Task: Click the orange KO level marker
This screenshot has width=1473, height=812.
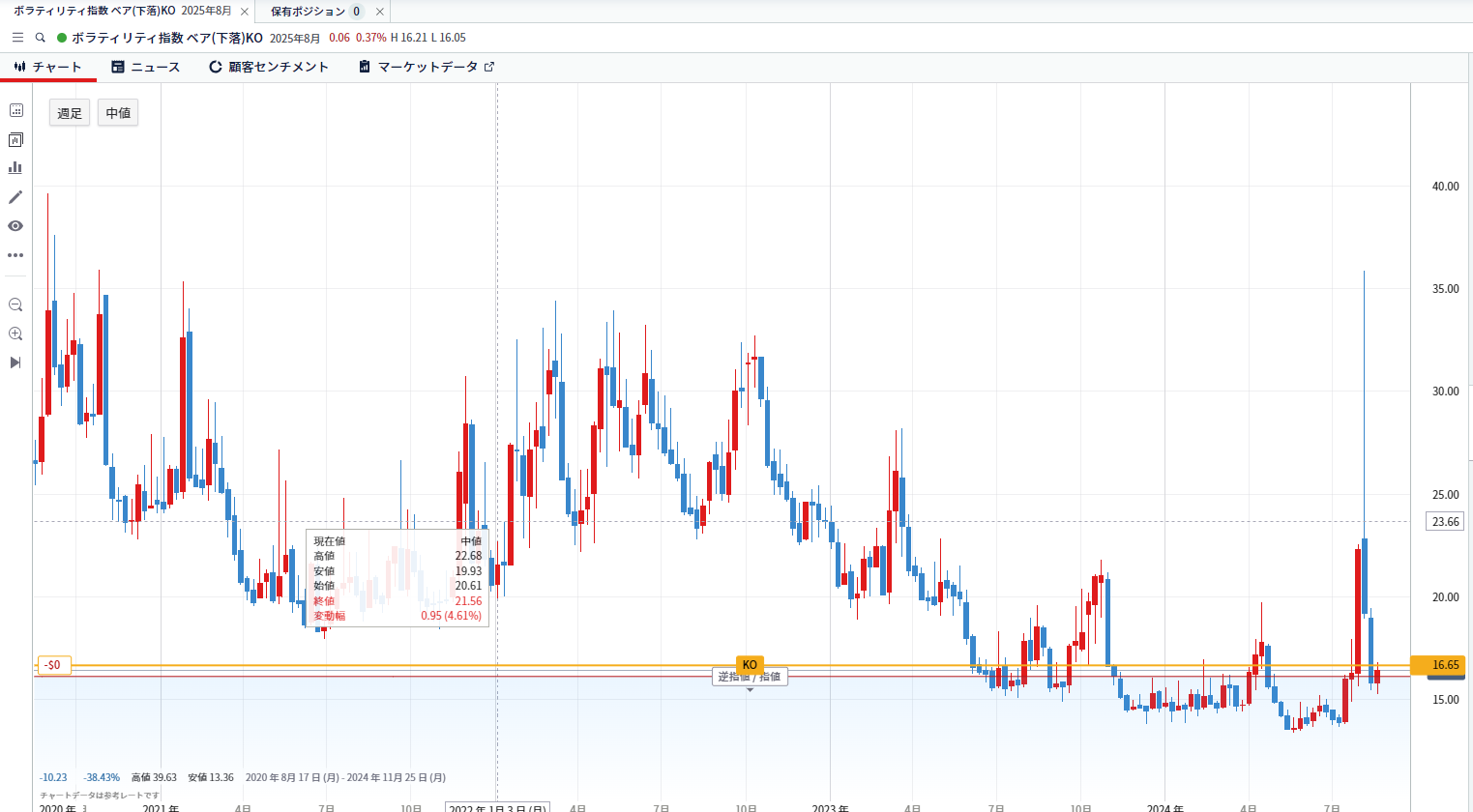Action: 750,665
